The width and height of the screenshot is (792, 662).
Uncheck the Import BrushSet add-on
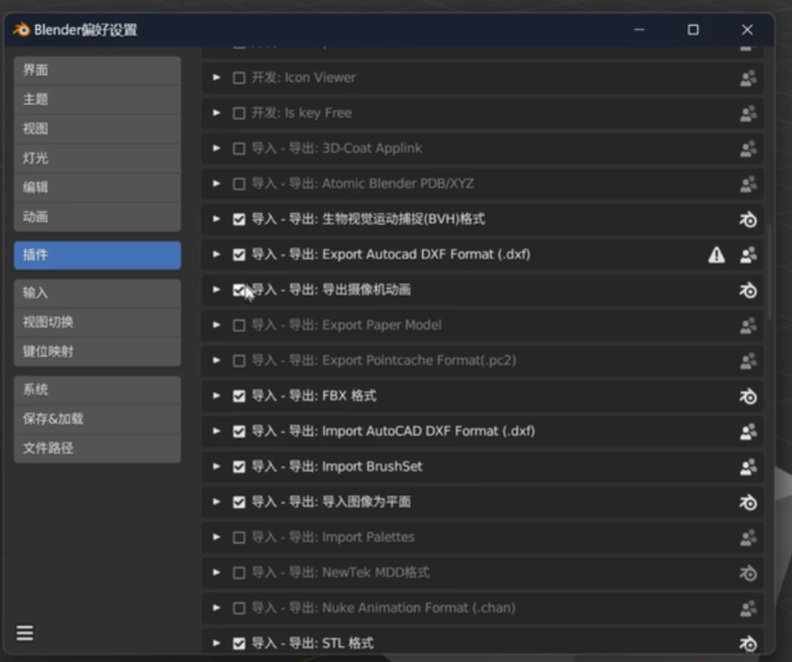click(239, 467)
